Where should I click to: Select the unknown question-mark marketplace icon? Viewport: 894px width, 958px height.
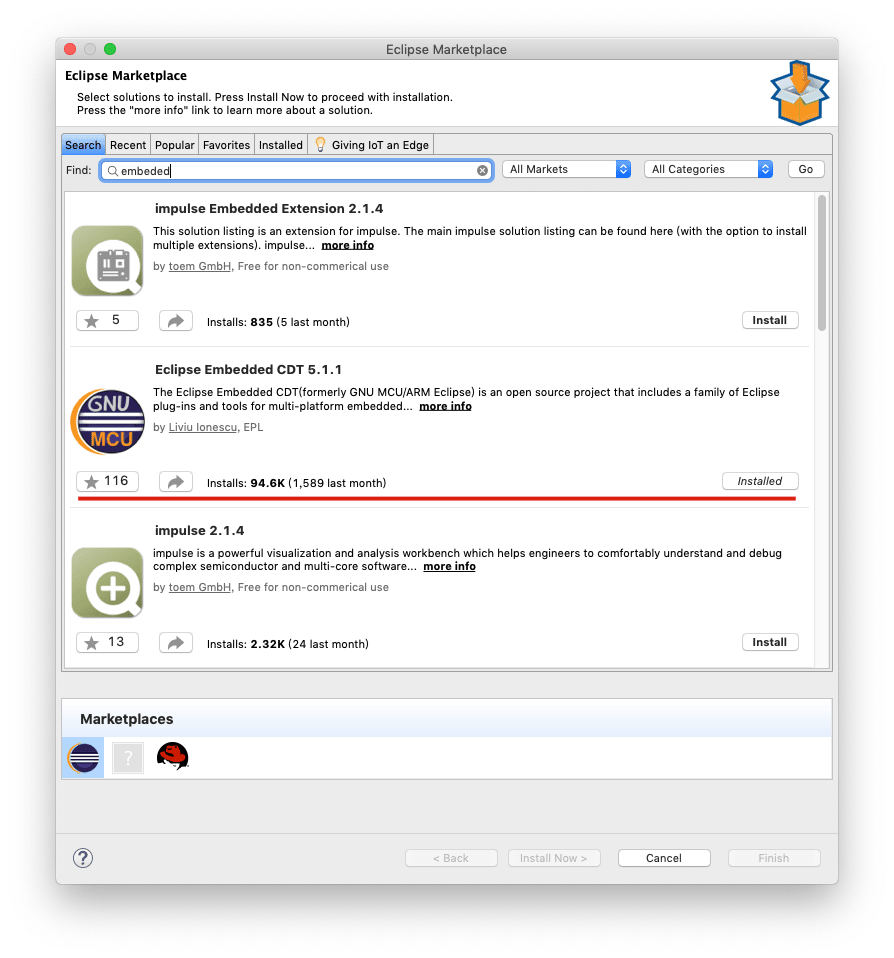click(128, 758)
